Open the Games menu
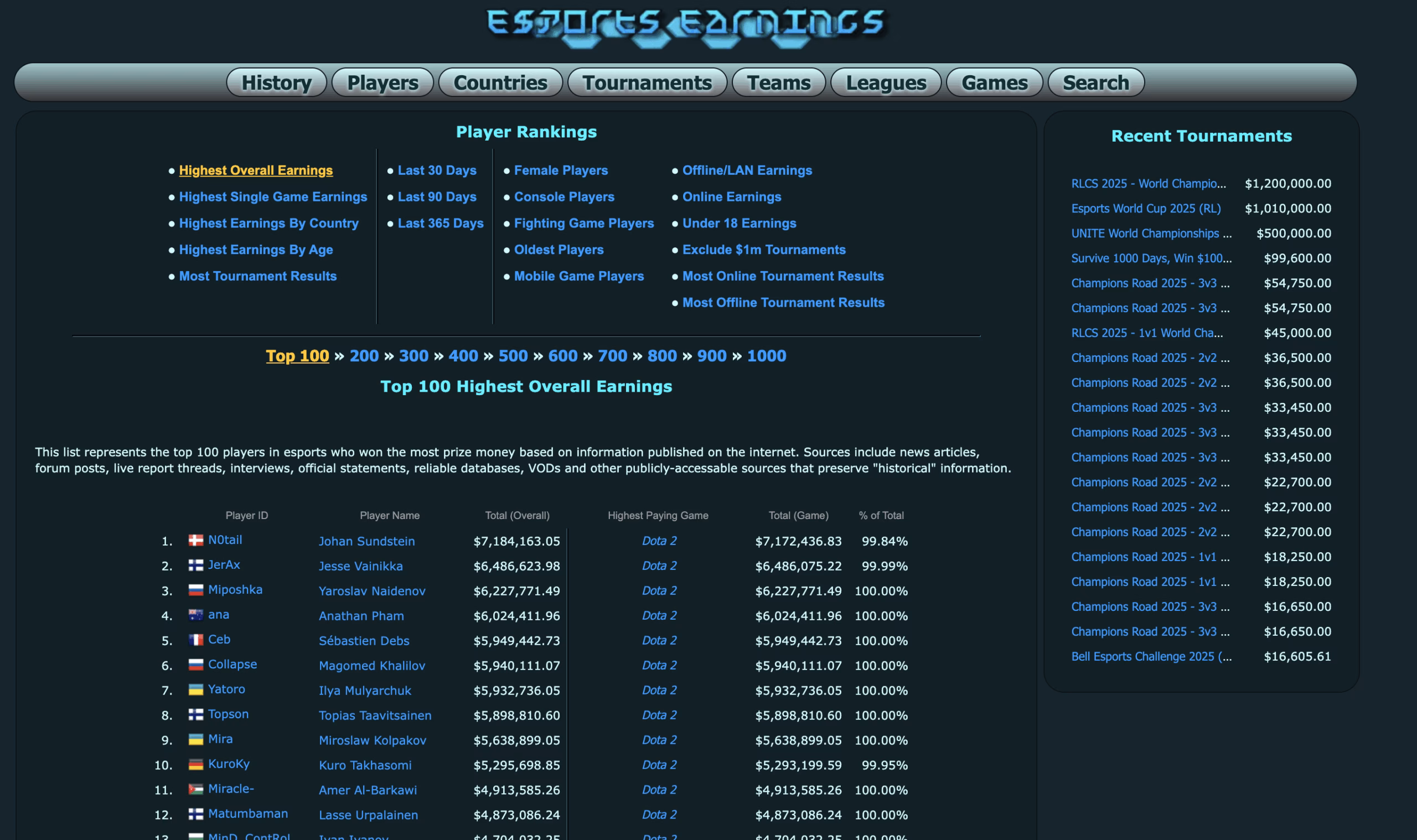The width and height of the screenshot is (1417, 840). coord(995,82)
